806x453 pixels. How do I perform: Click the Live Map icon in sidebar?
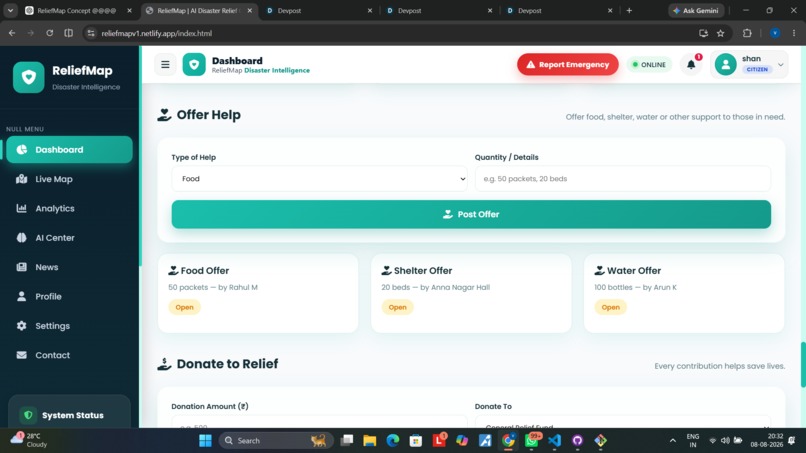pyautogui.click(x=22, y=179)
